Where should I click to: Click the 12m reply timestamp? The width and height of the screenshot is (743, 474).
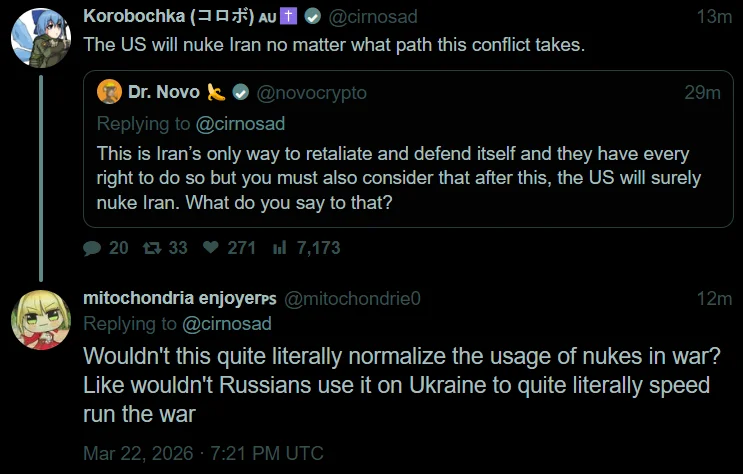[714, 298]
